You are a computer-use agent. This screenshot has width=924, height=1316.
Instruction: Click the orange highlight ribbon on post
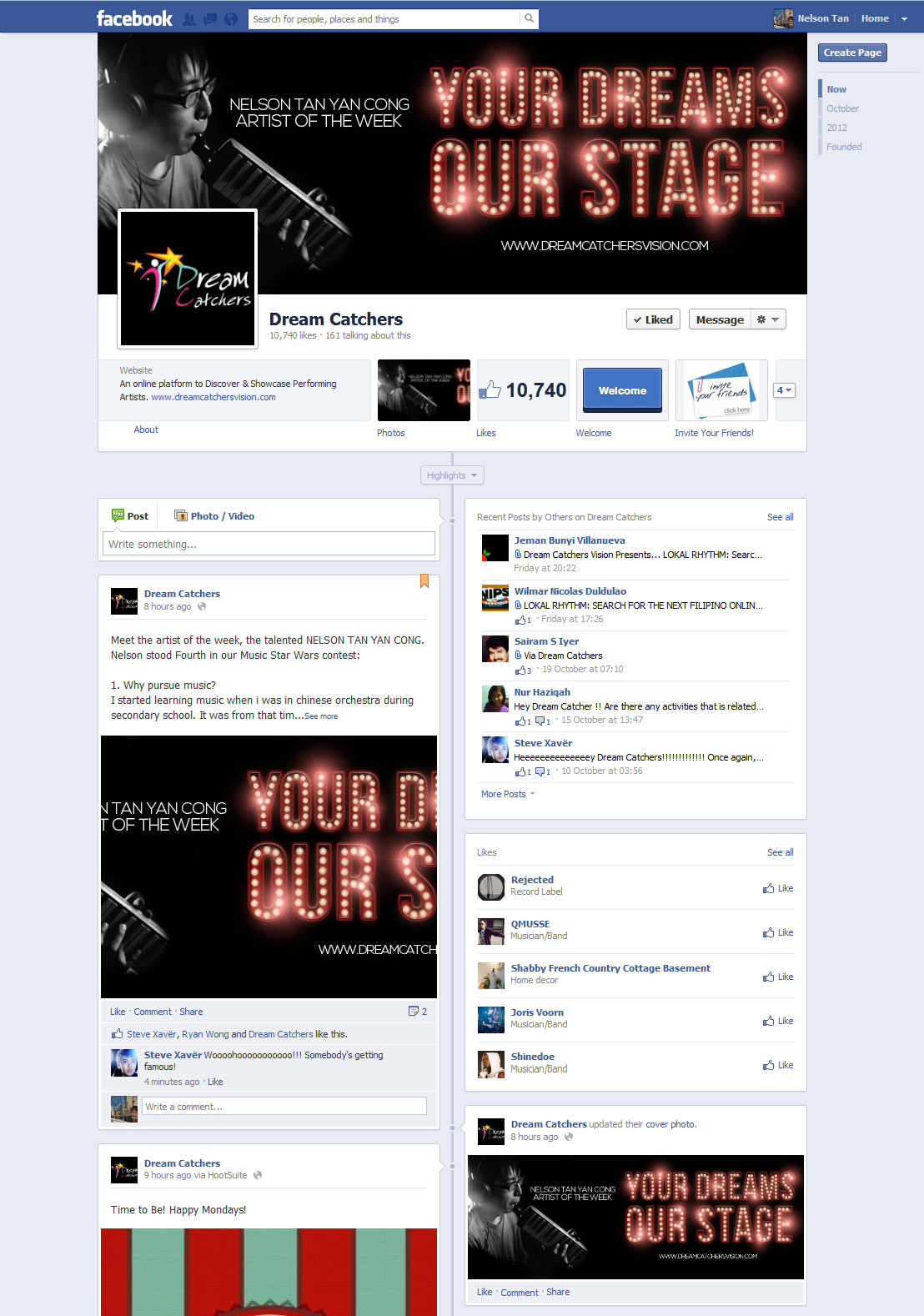pos(424,581)
